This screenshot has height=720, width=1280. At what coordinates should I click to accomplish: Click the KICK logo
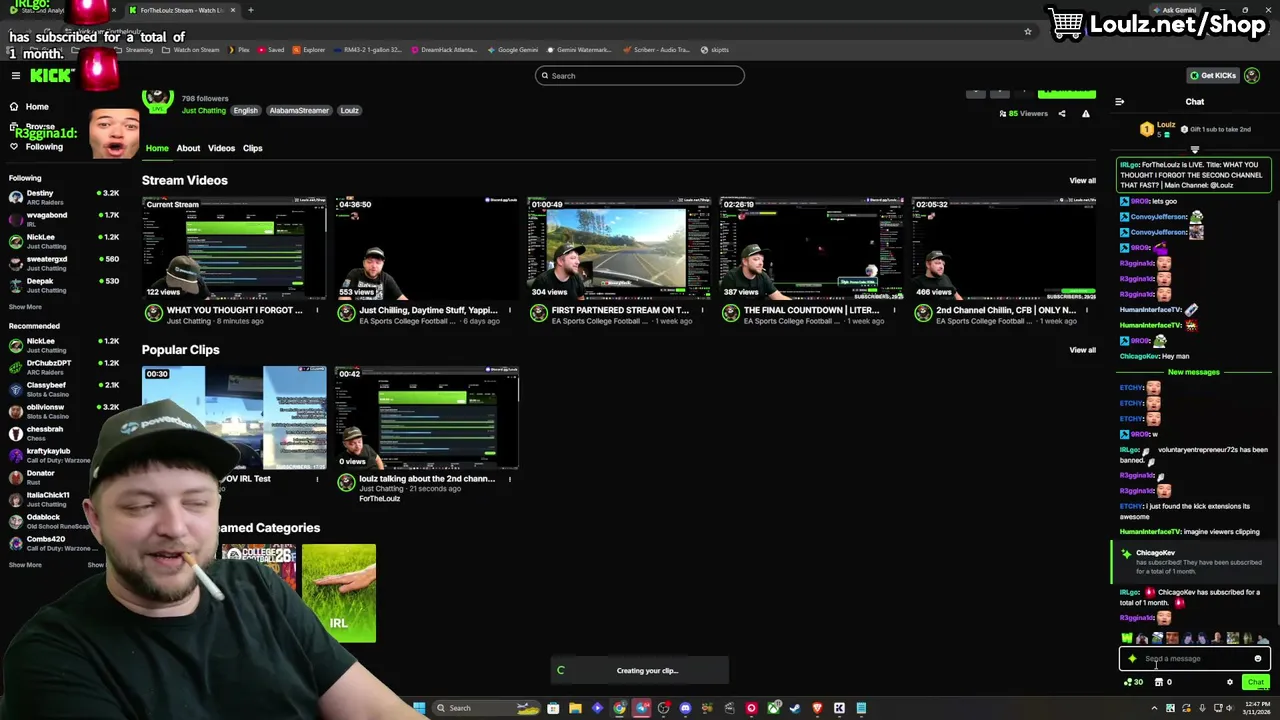51,76
